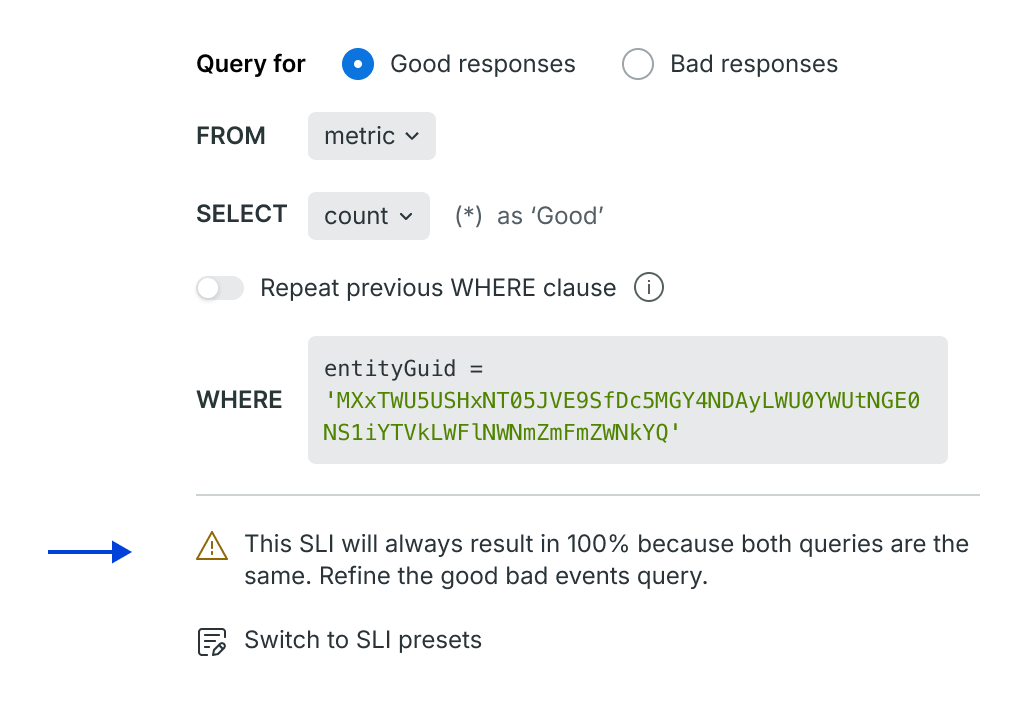Viewport: 1028px width, 706px height.
Task: Click the warning triangle icon
Action: (x=212, y=547)
